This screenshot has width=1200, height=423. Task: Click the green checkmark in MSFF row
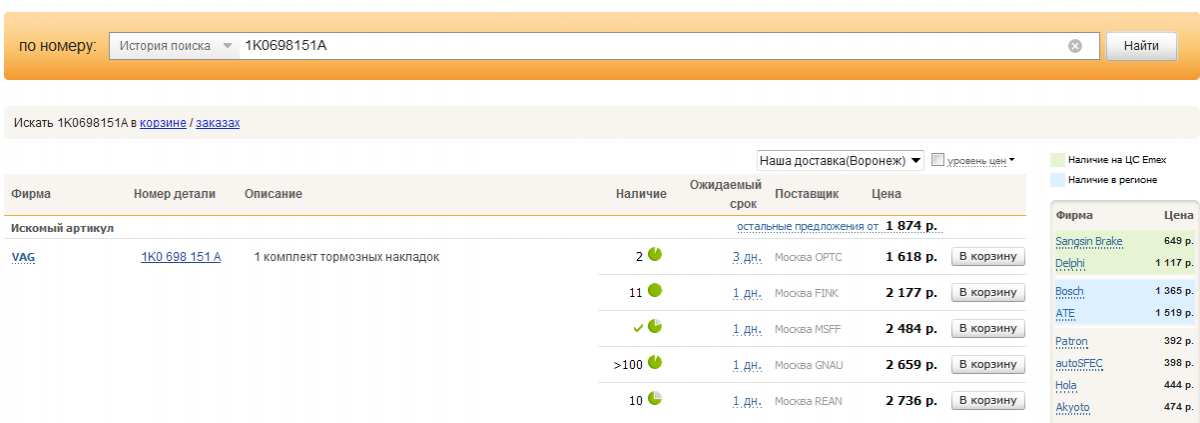638,328
